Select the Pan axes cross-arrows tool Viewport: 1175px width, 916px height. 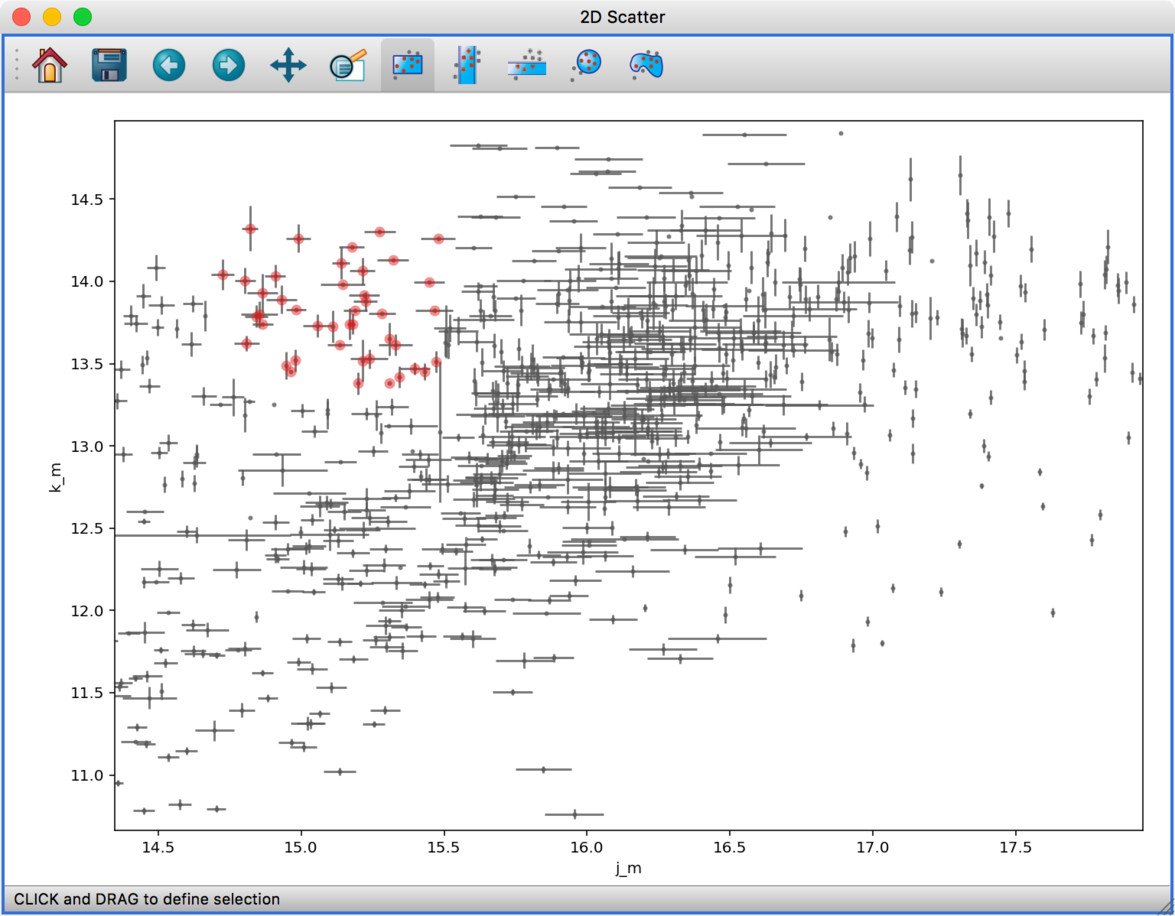[289, 65]
